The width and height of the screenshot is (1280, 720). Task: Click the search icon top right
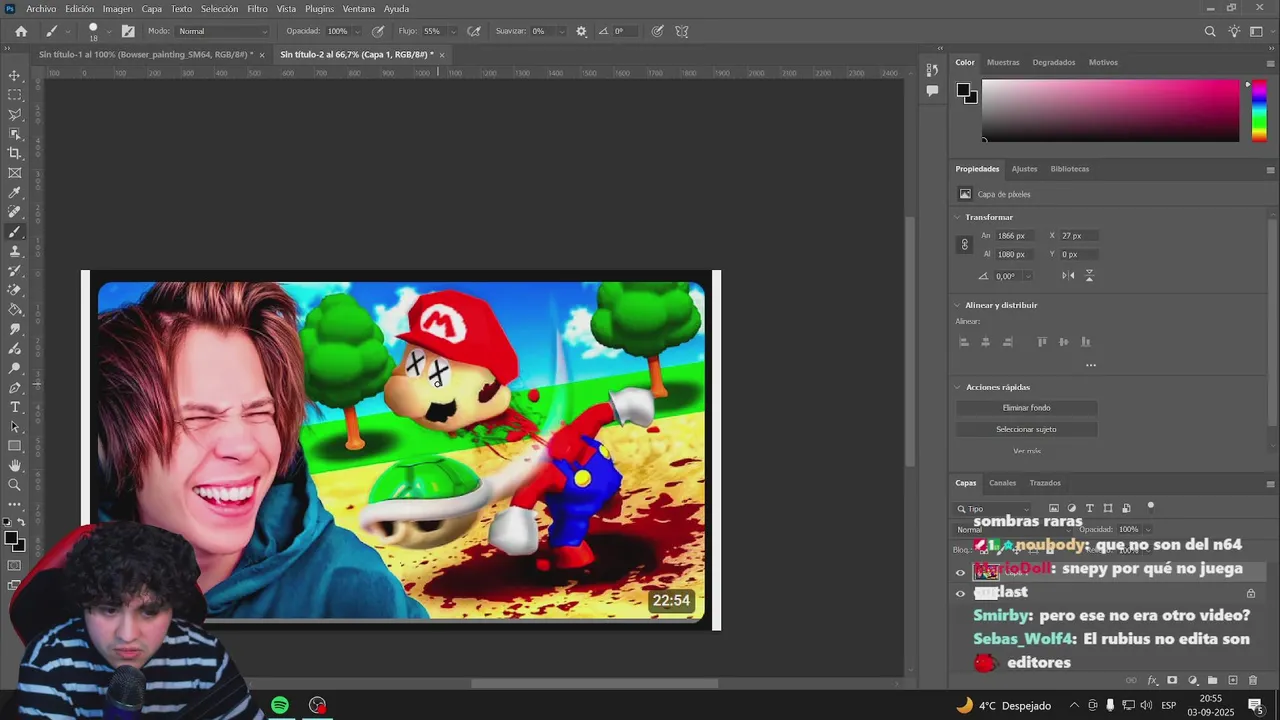(1210, 31)
